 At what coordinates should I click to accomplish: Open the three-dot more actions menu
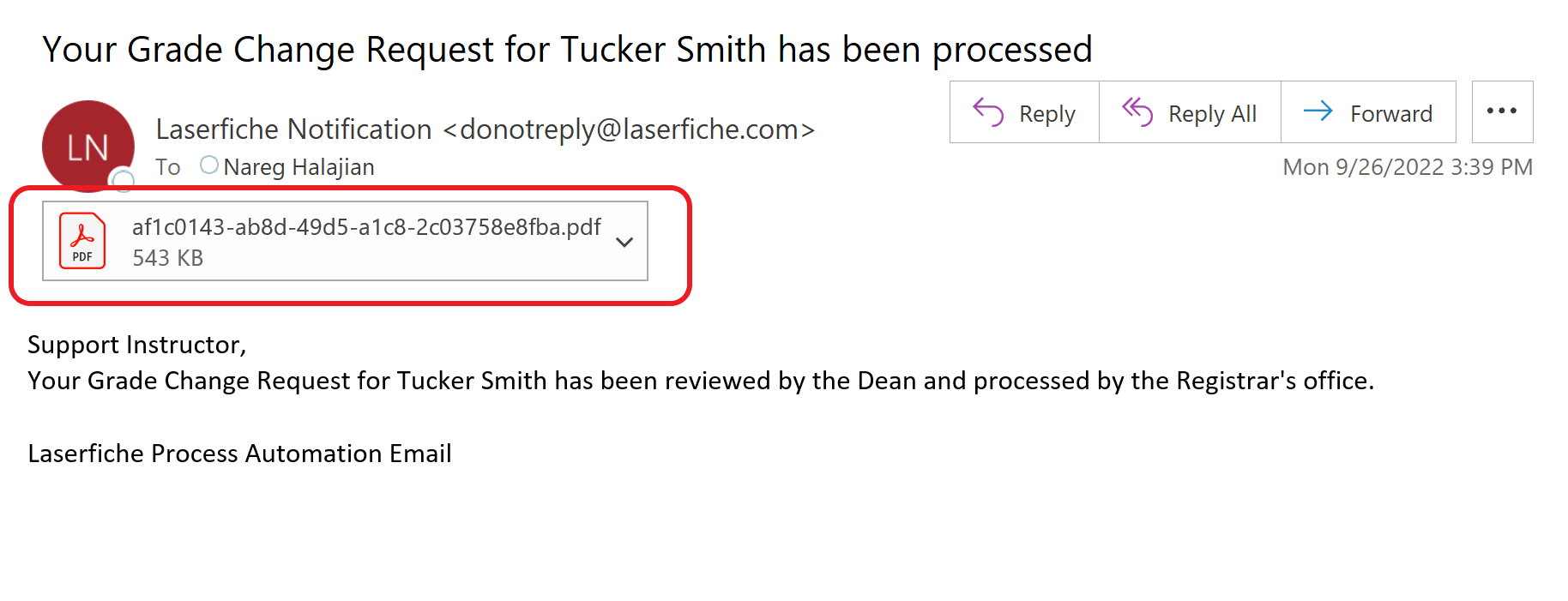[1502, 111]
